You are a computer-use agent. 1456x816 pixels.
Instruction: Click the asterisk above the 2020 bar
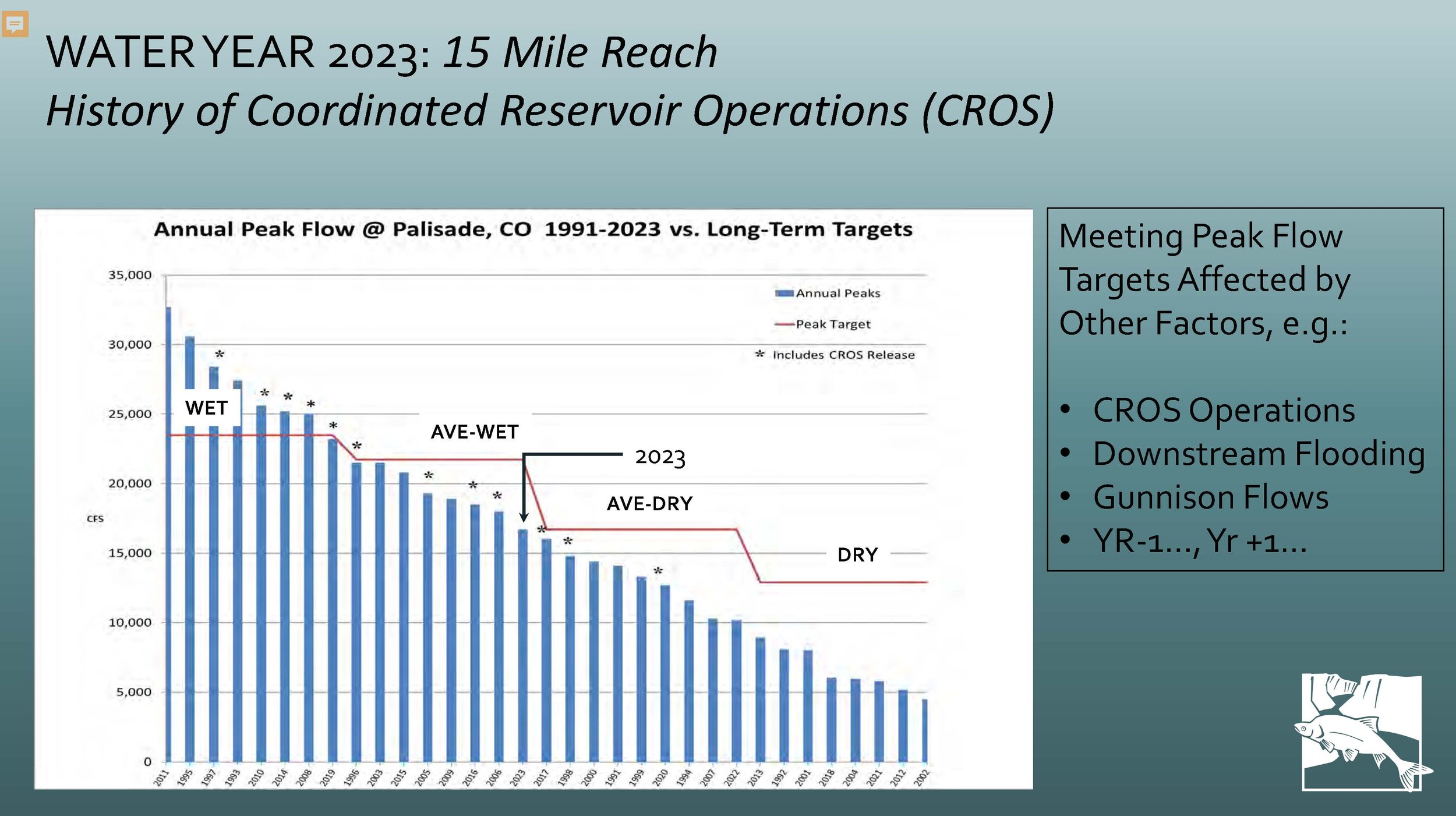pyautogui.click(x=658, y=571)
